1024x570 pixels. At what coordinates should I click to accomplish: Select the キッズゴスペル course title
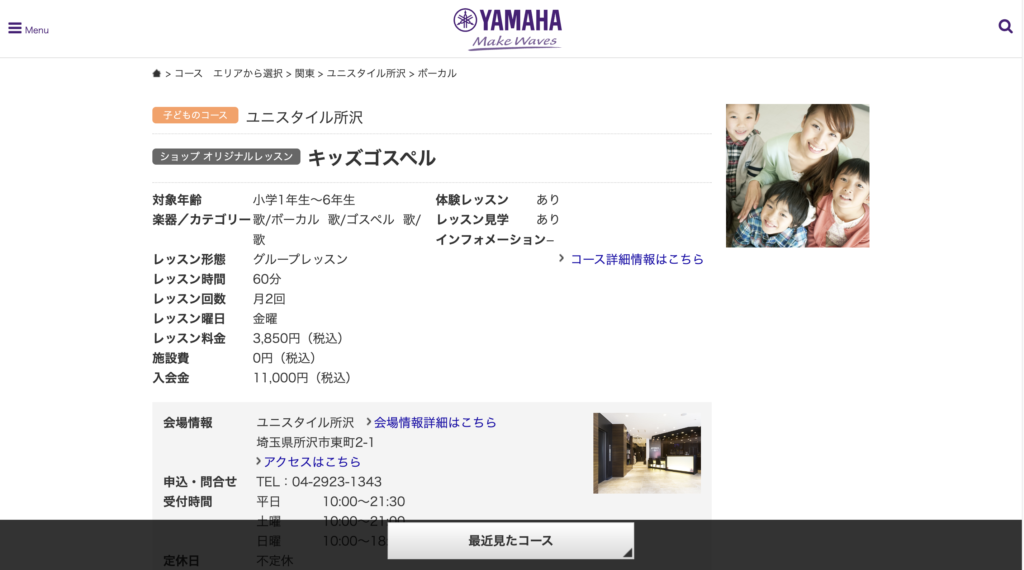click(x=372, y=158)
